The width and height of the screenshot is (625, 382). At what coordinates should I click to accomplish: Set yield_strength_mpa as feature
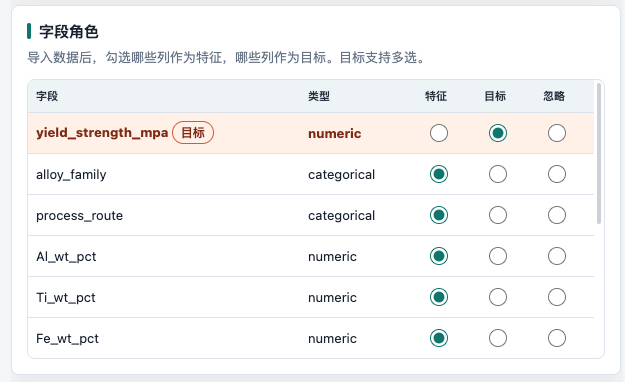[438, 133]
